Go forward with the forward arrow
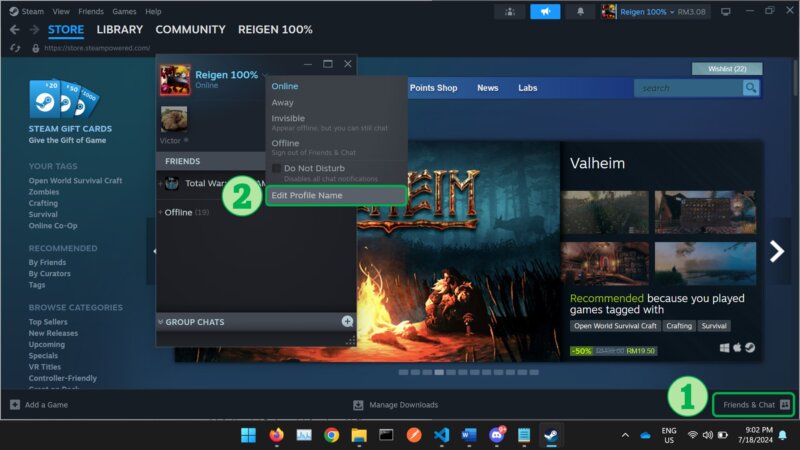The height and width of the screenshot is (450, 800). (x=34, y=30)
